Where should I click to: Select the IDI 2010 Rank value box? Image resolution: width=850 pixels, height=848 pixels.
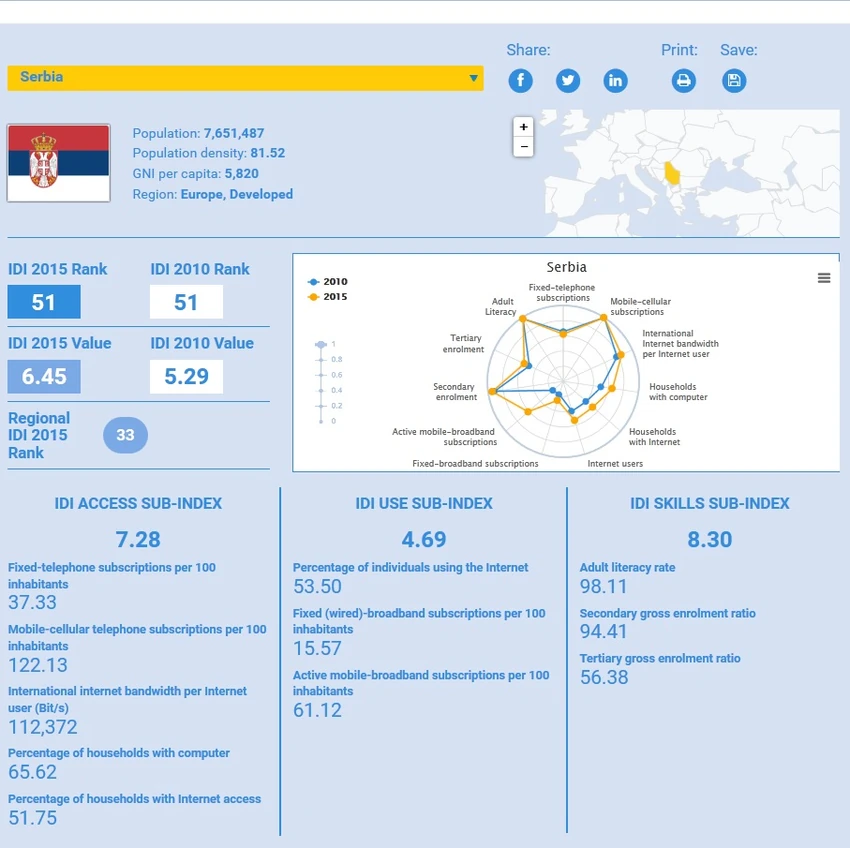[186, 302]
